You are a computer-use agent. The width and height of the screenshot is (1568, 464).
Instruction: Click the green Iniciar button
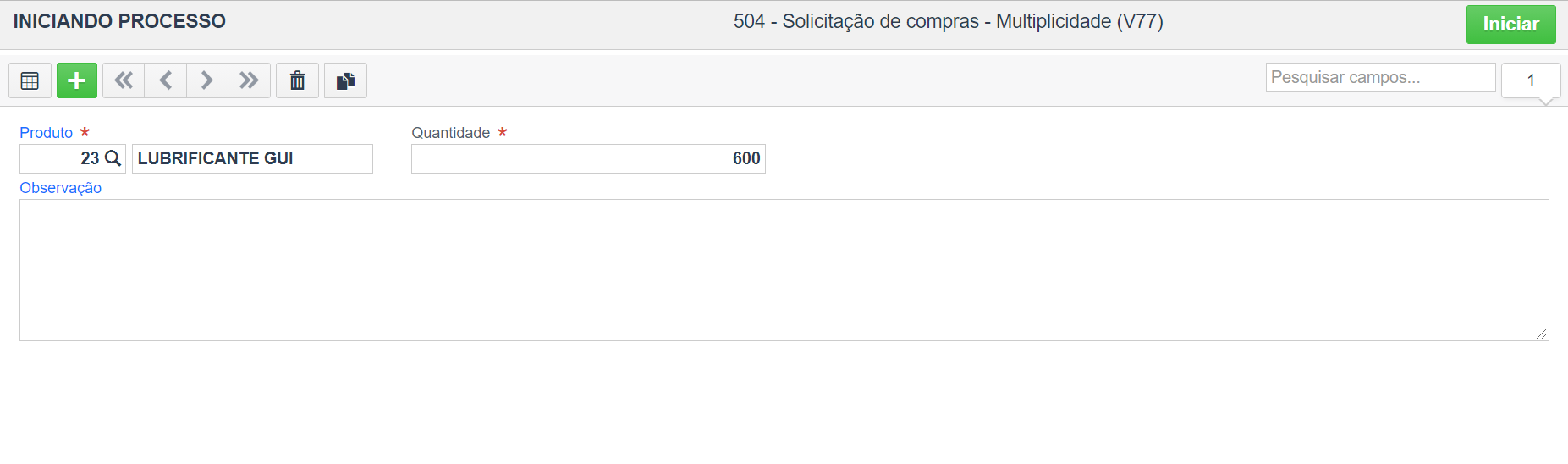click(x=1510, y=25)
